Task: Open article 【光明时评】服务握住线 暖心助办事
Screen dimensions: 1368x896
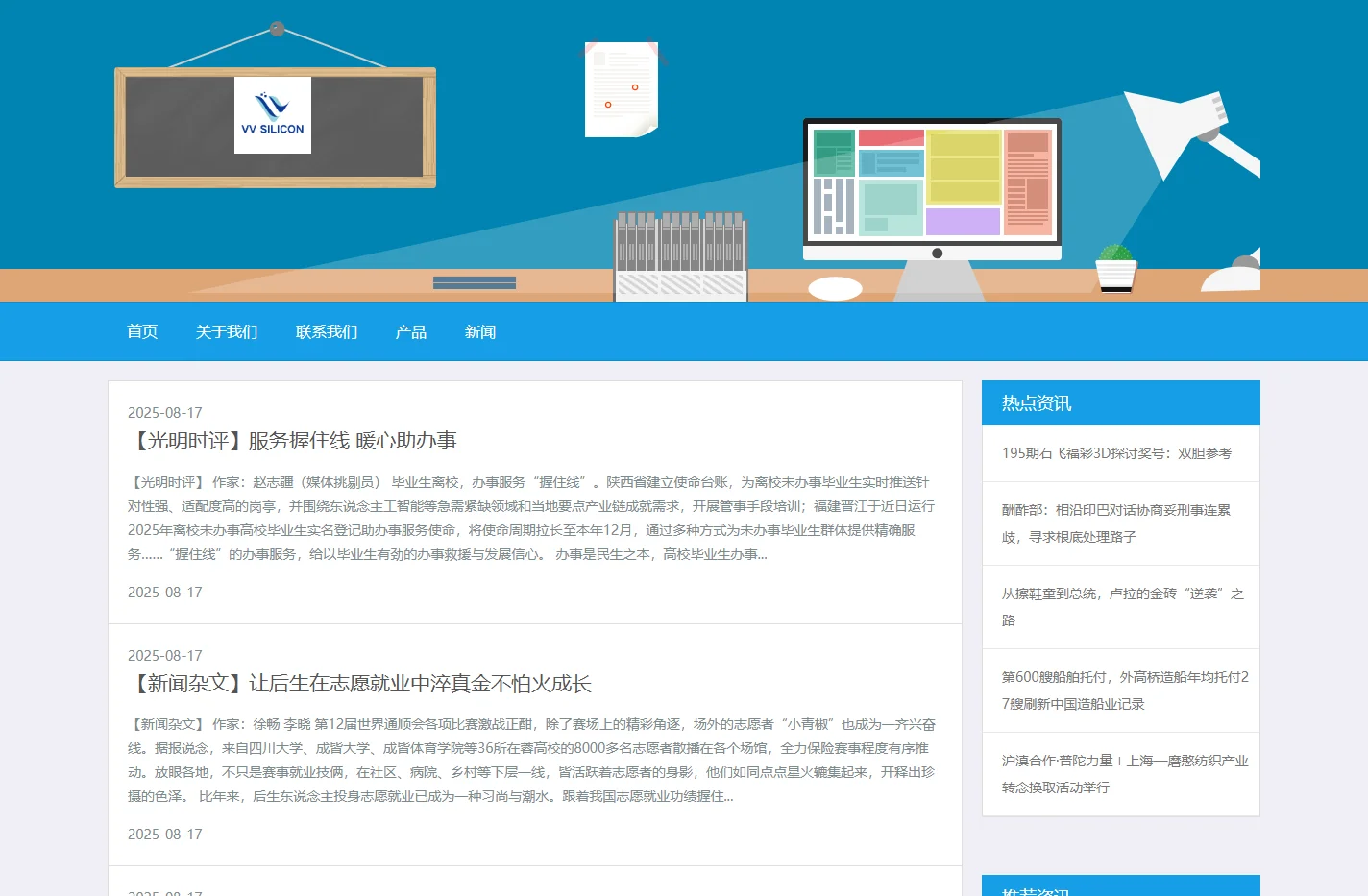Action: pyautogui.click(x=292, y=441)
